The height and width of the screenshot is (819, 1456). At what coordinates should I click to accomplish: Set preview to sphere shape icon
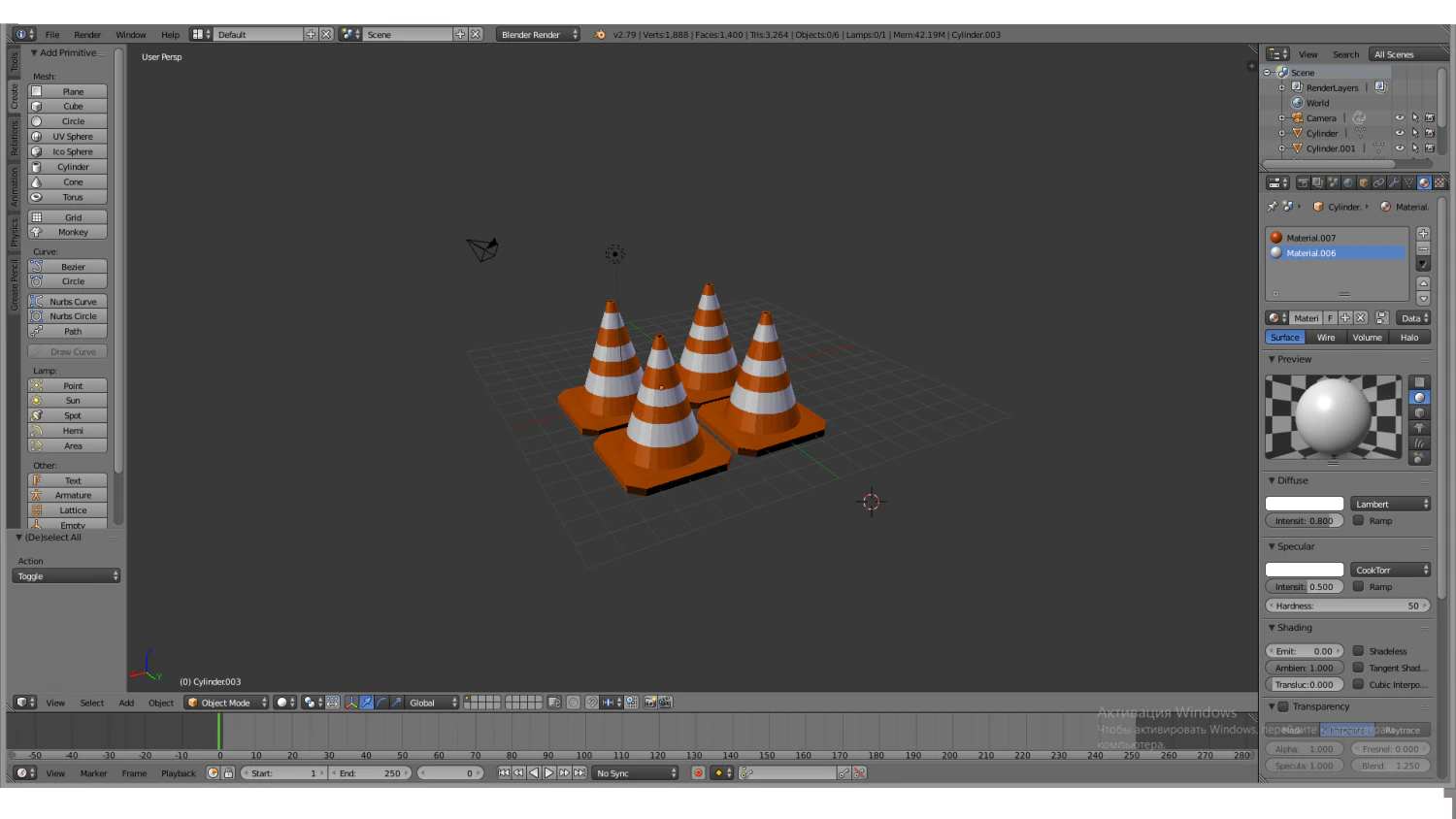click(x=1419, y=398)
